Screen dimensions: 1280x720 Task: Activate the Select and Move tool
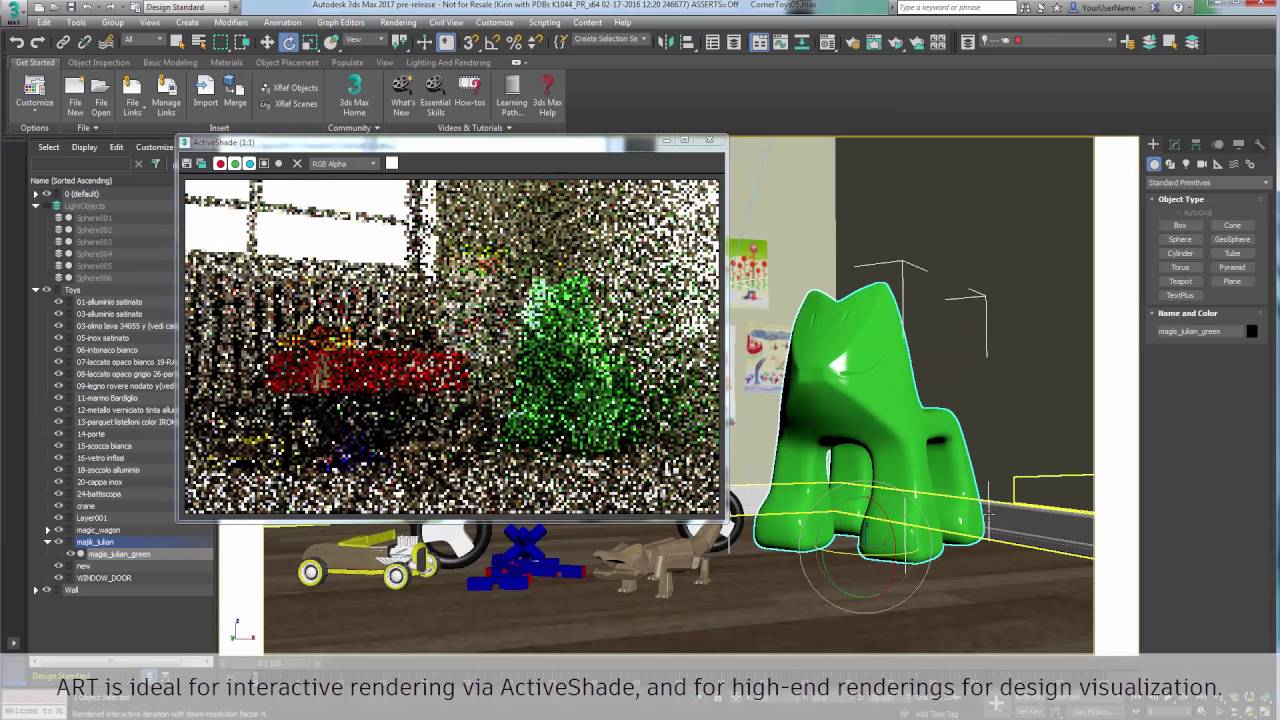point(267,42)
